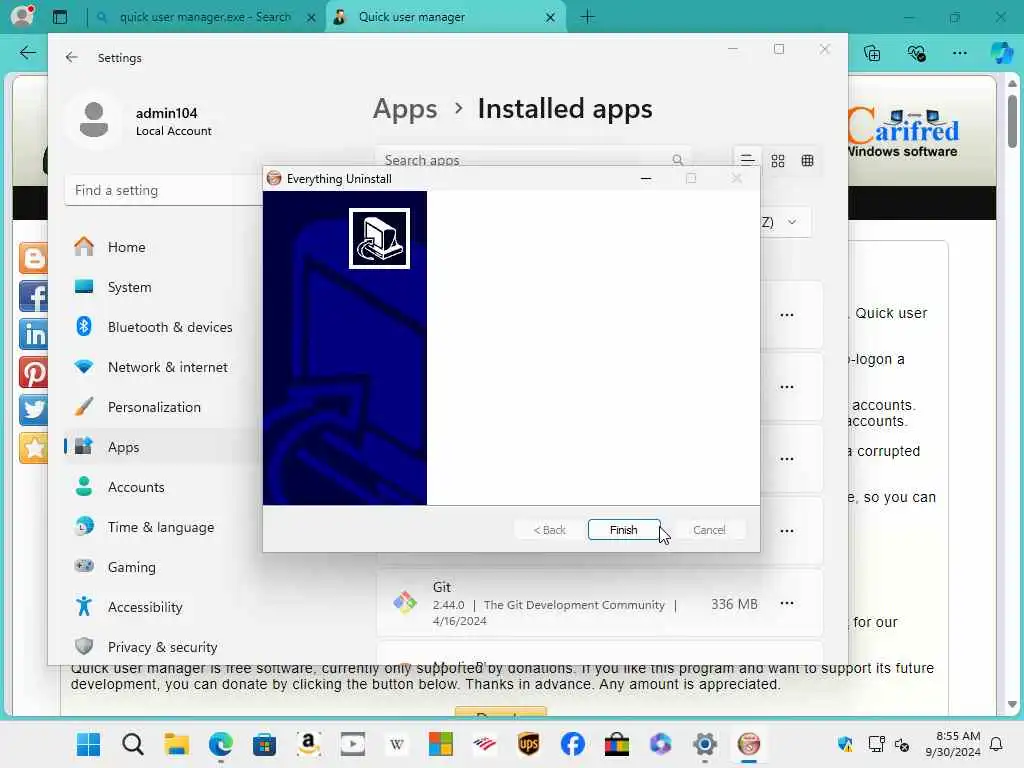
Task: Switch to quick user manager.exe Search tab
Action: 204,17
